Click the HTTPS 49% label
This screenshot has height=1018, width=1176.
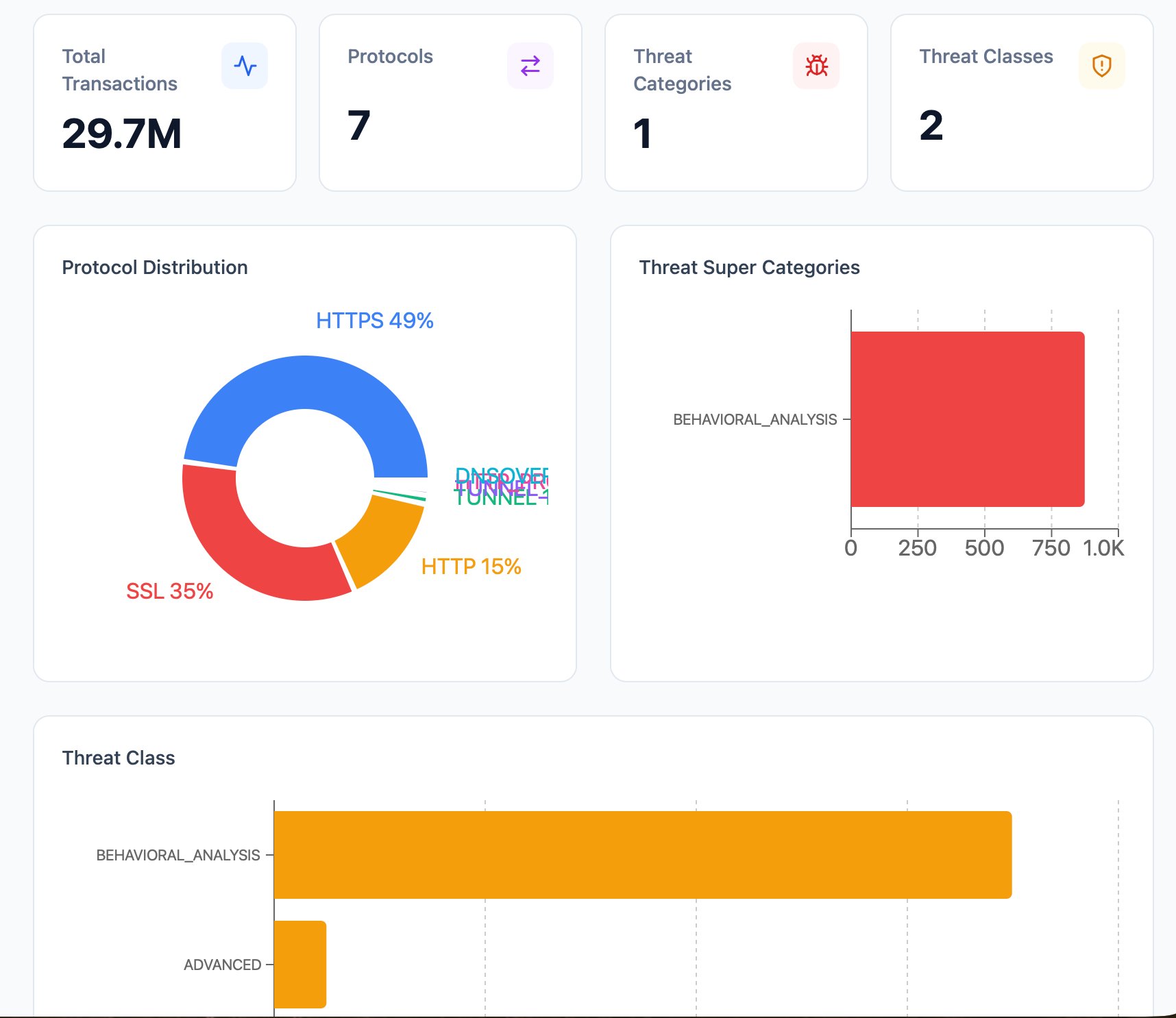coord(374,321)
